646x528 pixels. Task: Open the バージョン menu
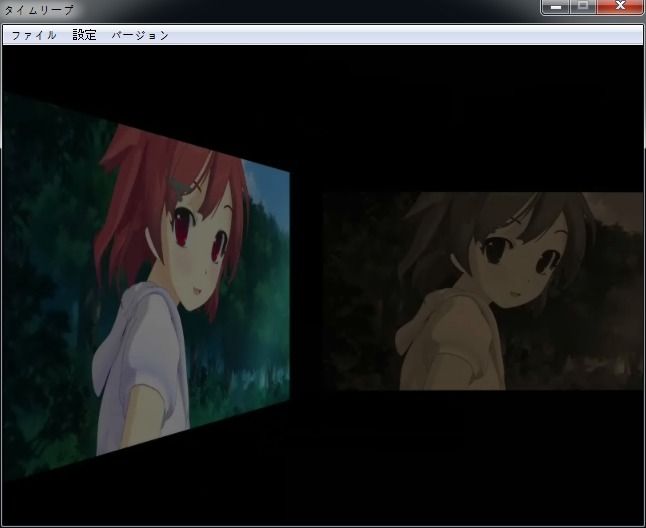pyautogui.click(x=140, y=35)
